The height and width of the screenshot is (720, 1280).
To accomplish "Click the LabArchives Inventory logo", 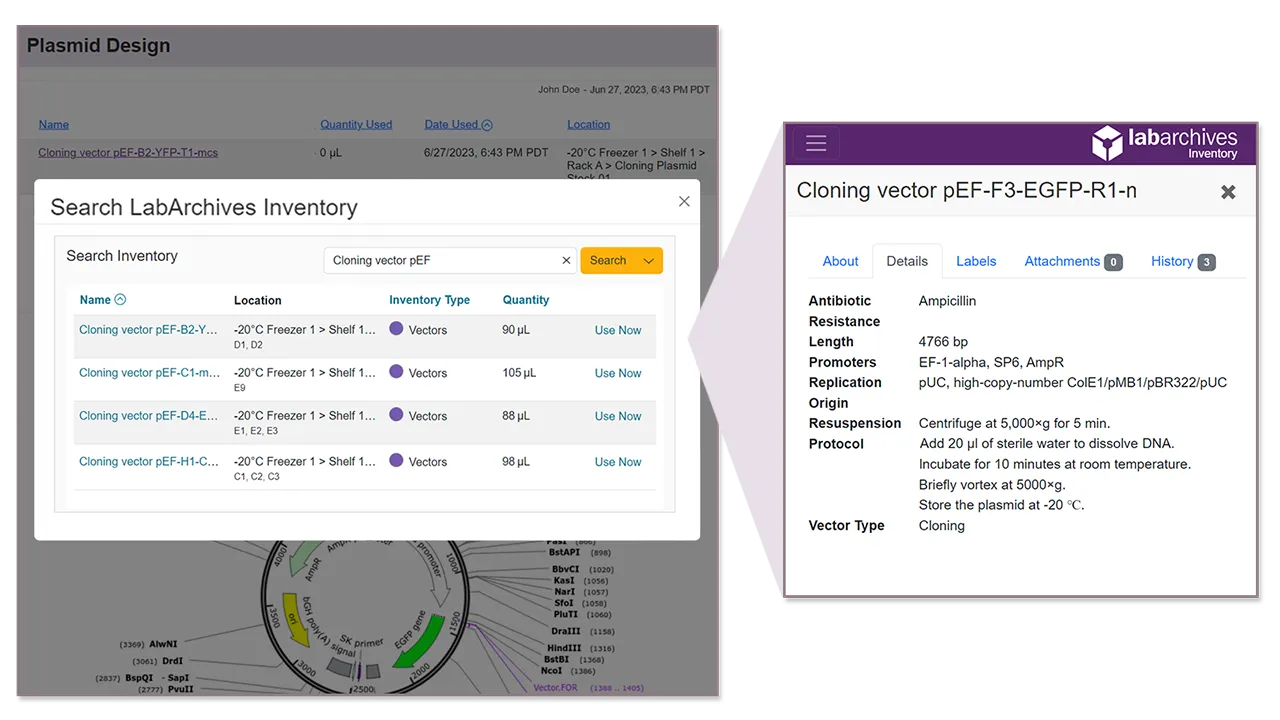I will (x=1164, y=143).
